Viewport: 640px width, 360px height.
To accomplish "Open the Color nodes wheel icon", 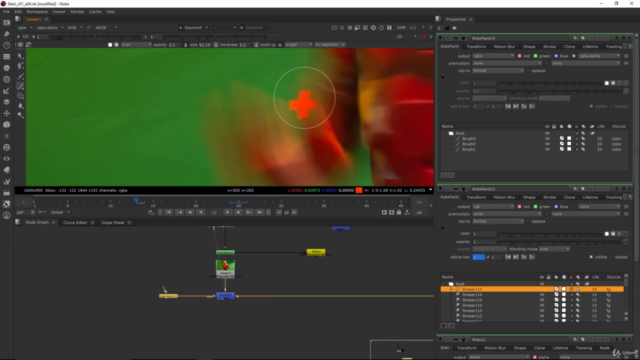I will click(x=7, y=68).
